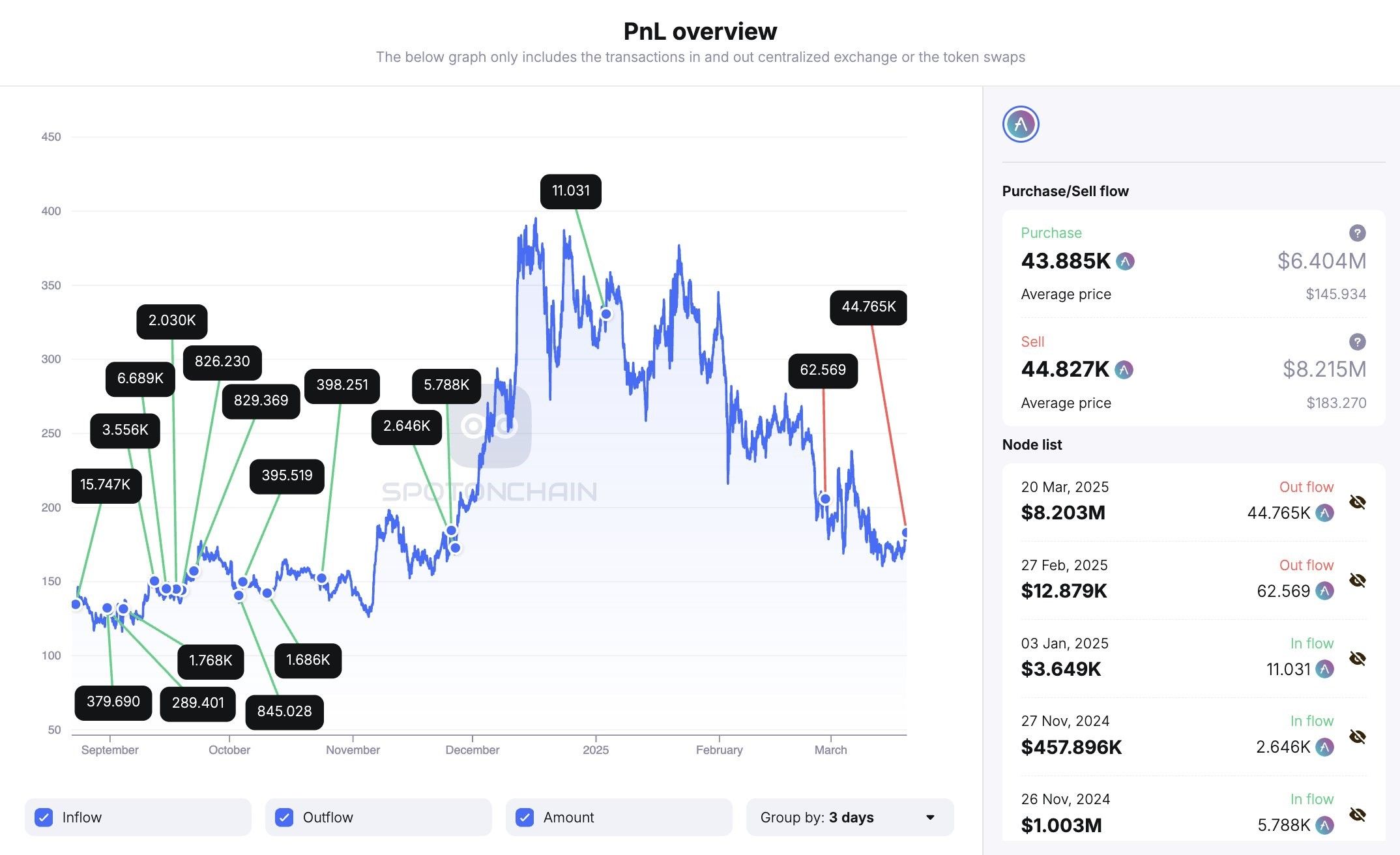Click the Node list section header
1400x855 pixels.
coord(1033,444)
